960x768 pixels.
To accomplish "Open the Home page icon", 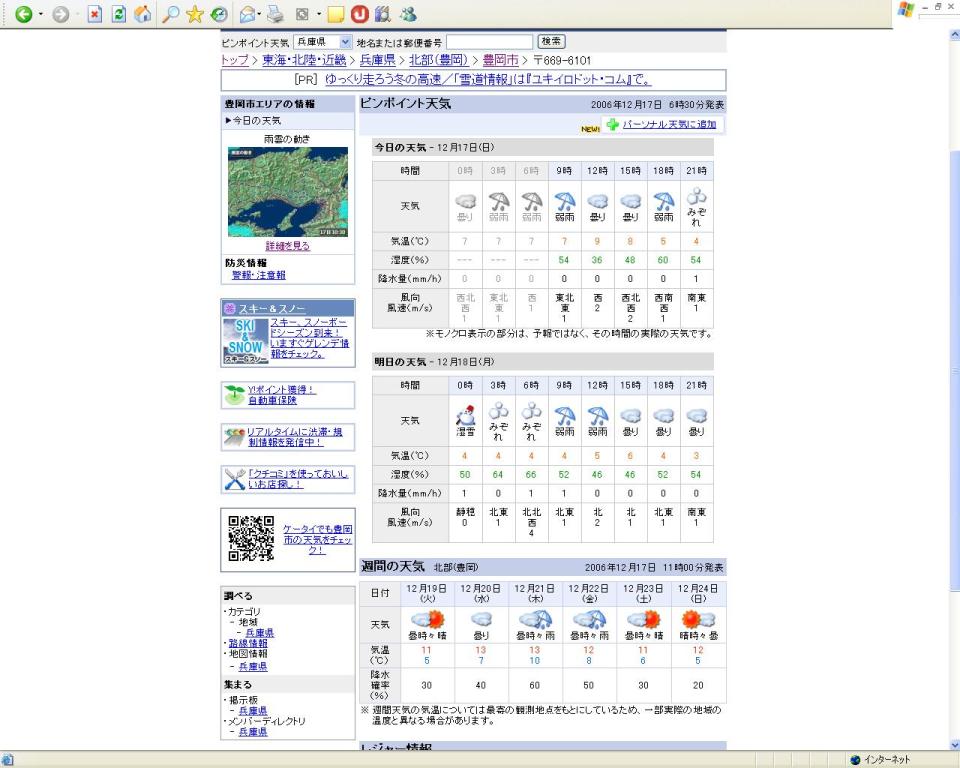I will coord(143,14).
